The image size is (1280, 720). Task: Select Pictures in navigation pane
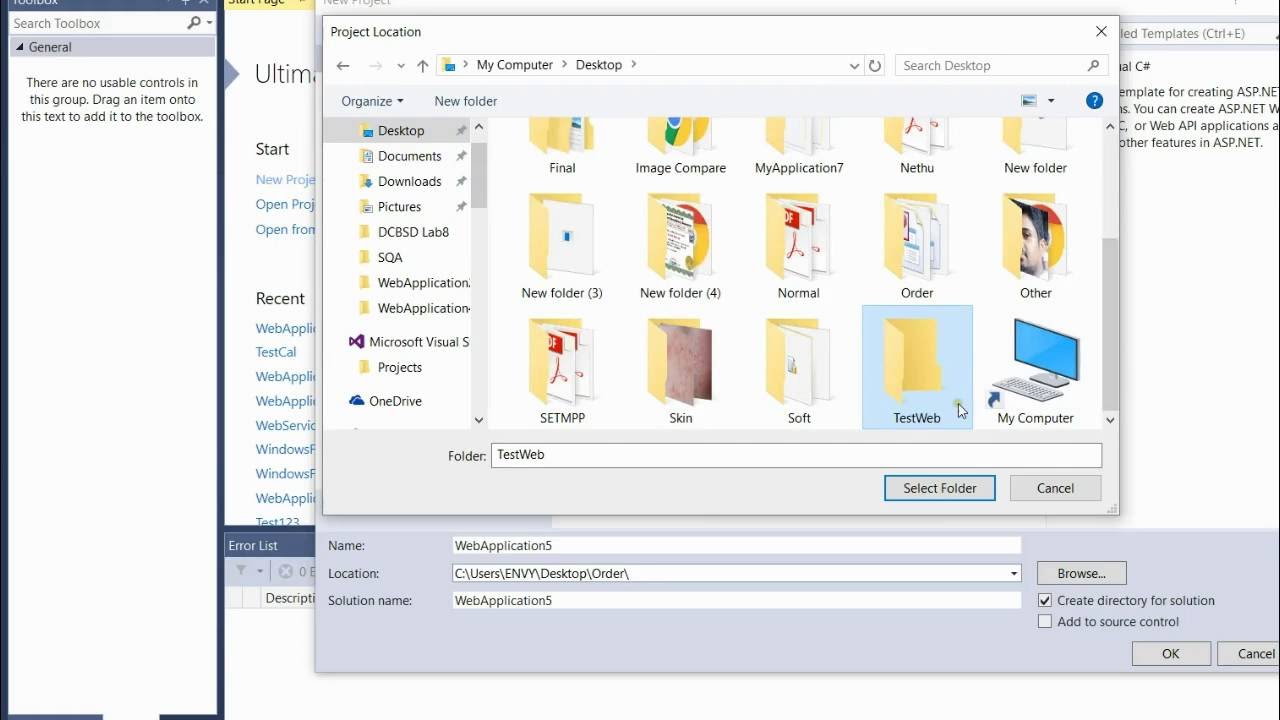pyautogui.click(x=400, y=206)
